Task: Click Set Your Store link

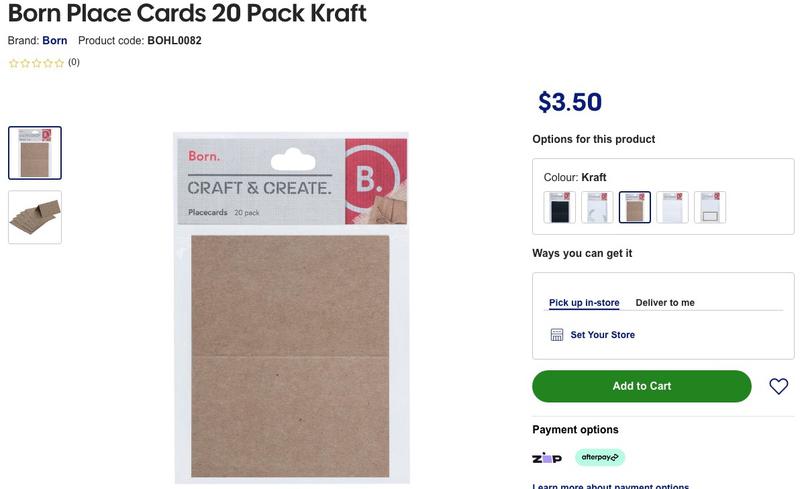Action: click(x=602, y=335)
